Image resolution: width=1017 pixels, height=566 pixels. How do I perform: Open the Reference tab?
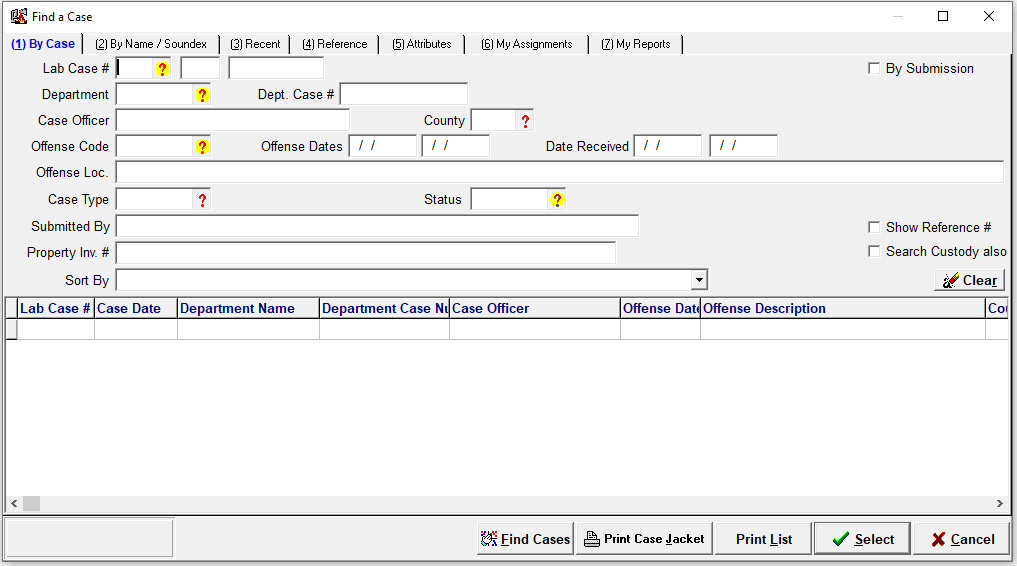[335, 44]
